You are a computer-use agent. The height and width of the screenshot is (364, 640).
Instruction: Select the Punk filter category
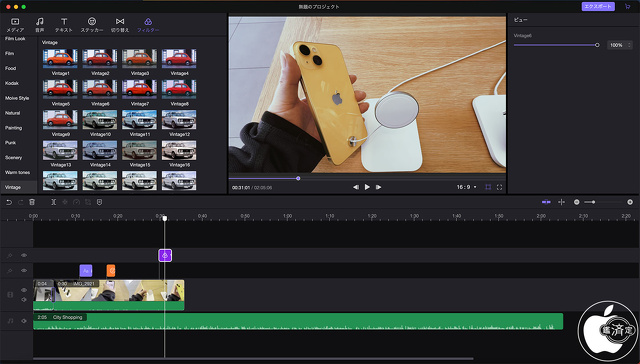pos(11,143)
